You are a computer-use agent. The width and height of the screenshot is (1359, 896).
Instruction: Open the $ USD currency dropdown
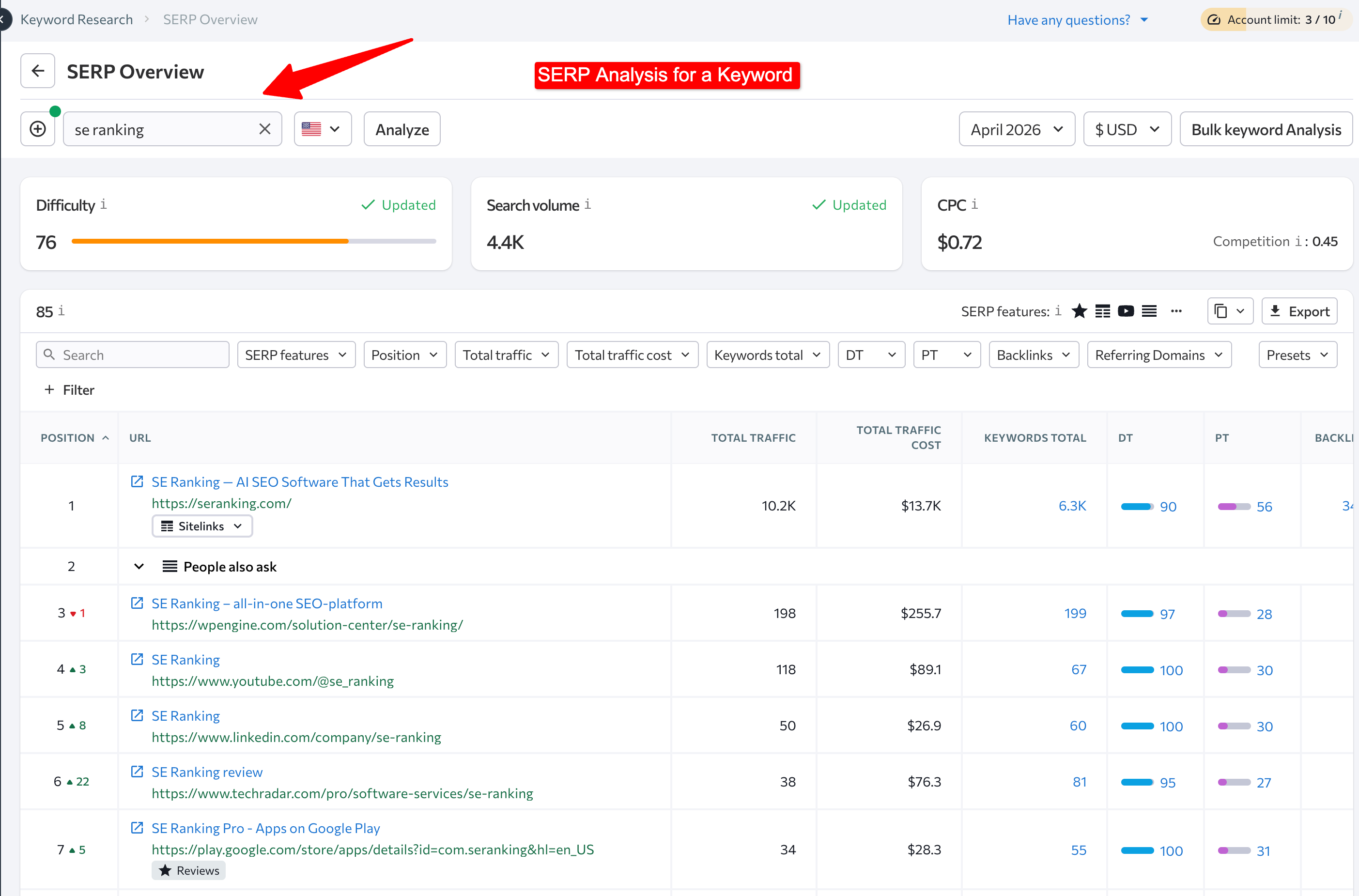(1127, 129)
